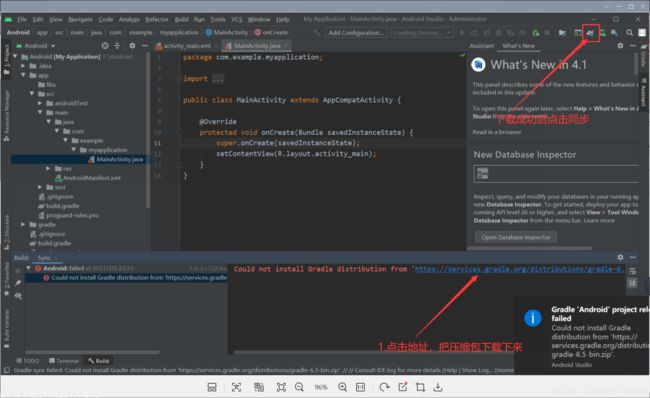The image size is (650, 398).
Task: Click the Sync Project with Gradle Files icon
Action: click(590, 32)
